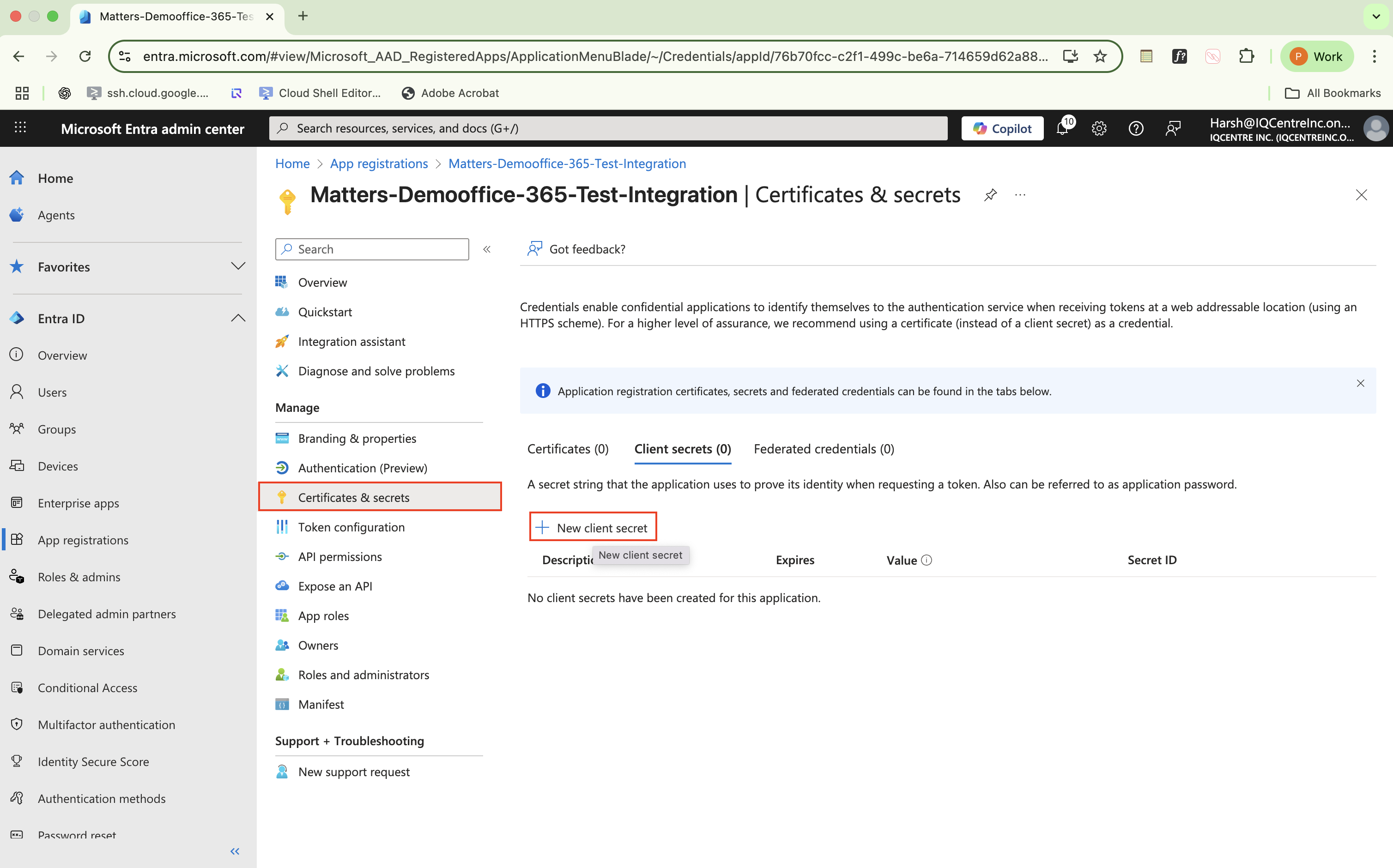Viewport: 1393px width, 868px height.
Task: Open the blade's more options ellipsis
Action: point(1020,195)
